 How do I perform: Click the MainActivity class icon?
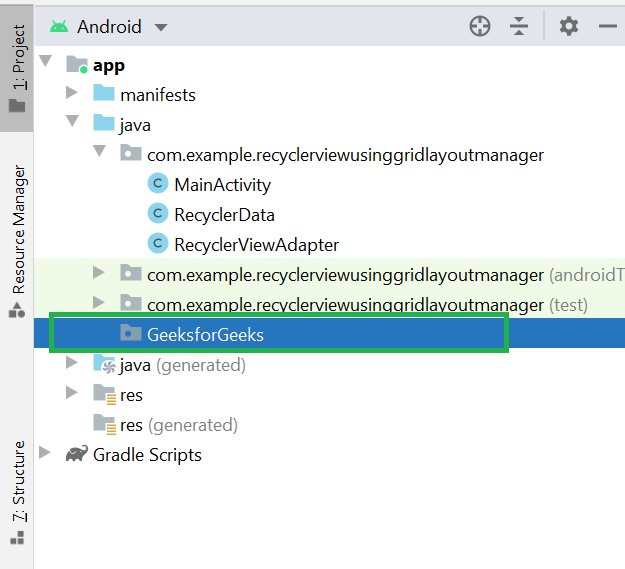coord(157,184)
